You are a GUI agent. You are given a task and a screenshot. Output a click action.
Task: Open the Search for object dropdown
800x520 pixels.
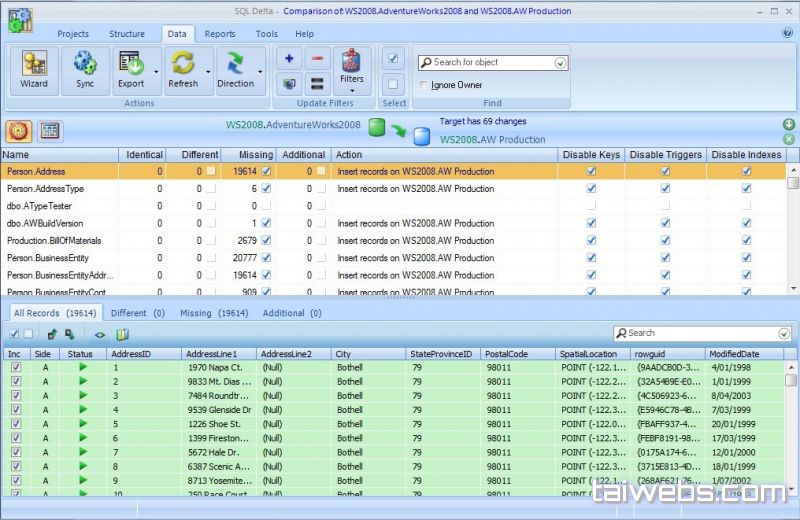click(560, 62)
